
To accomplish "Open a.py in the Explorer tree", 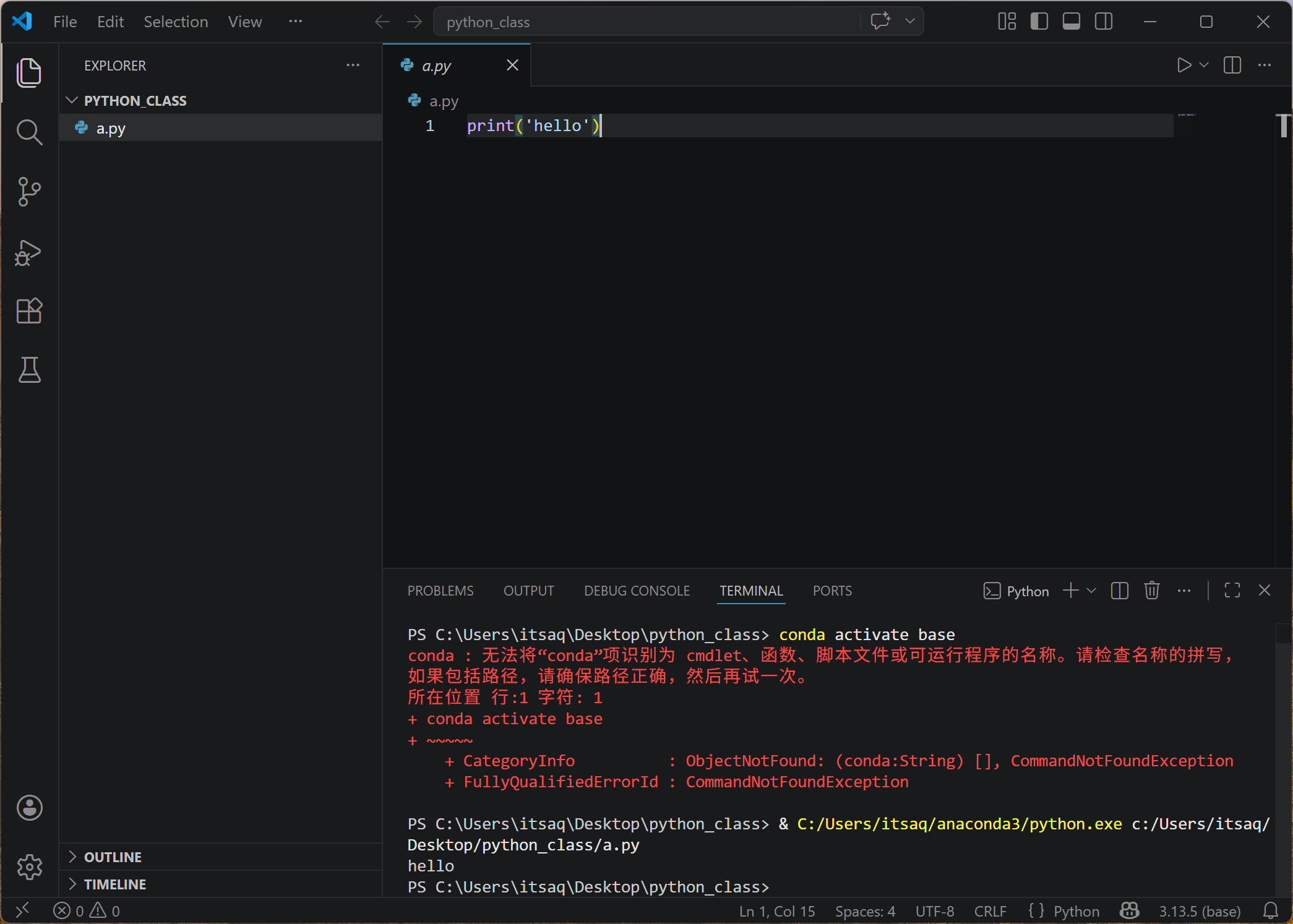I will 220,128.
